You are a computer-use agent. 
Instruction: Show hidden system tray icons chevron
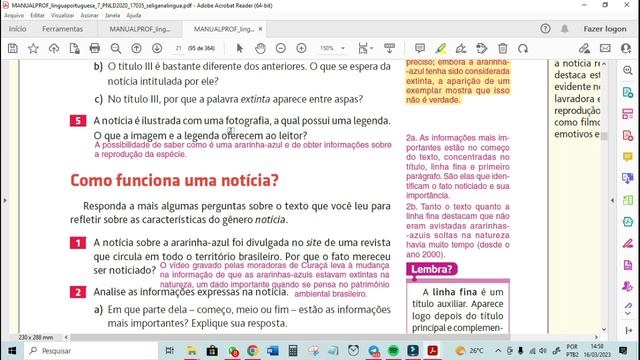(x=498, y=351)
